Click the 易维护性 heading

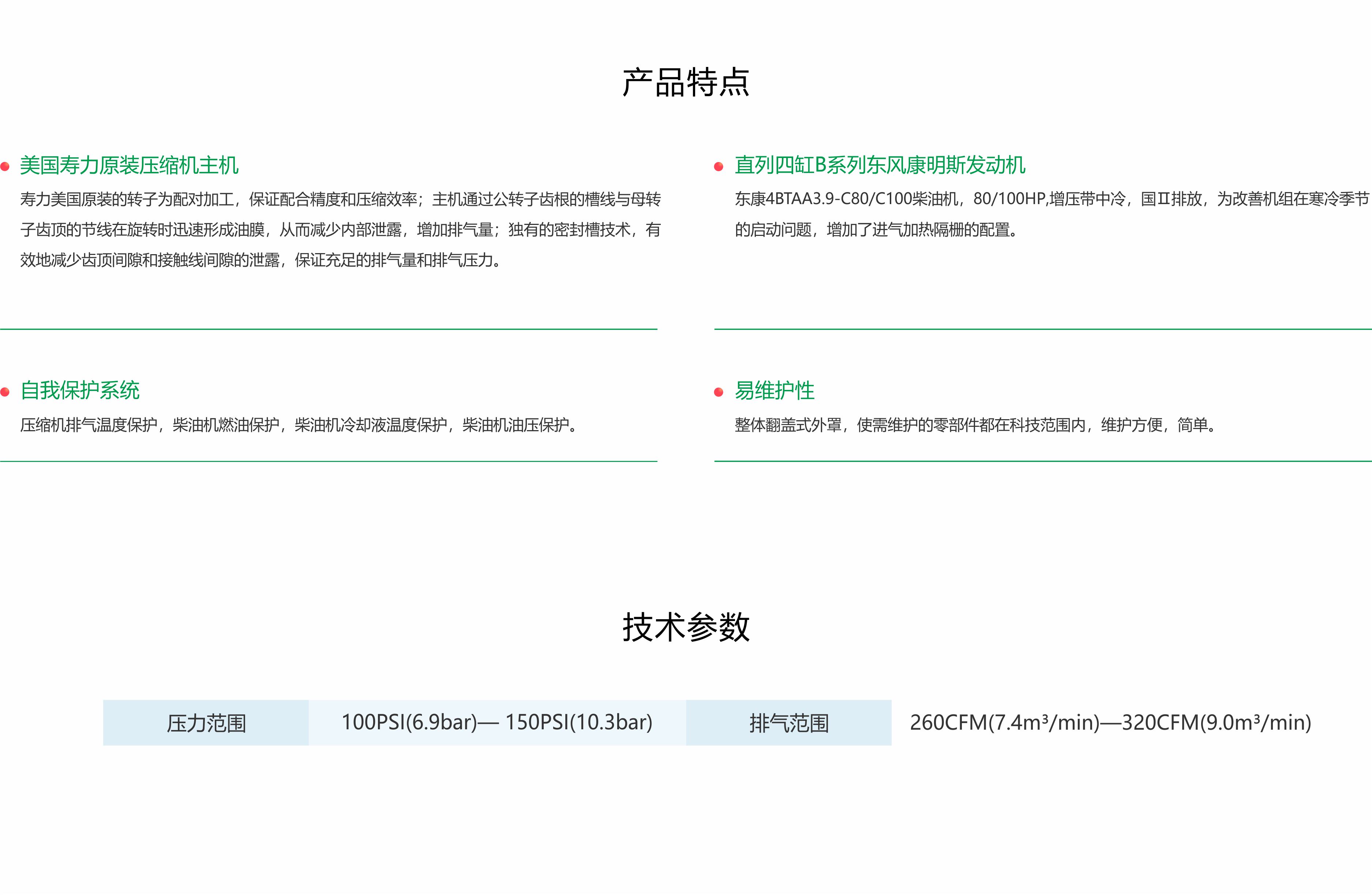click(x=774, y=391)
